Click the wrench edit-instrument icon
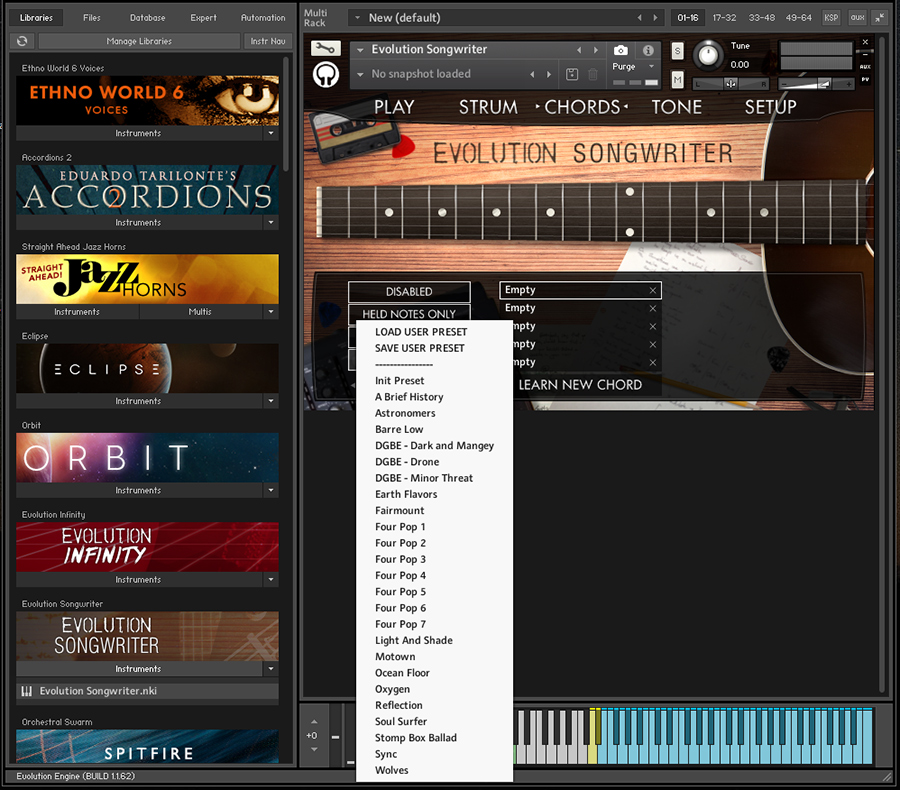900x790 pixels. (325, 48)
